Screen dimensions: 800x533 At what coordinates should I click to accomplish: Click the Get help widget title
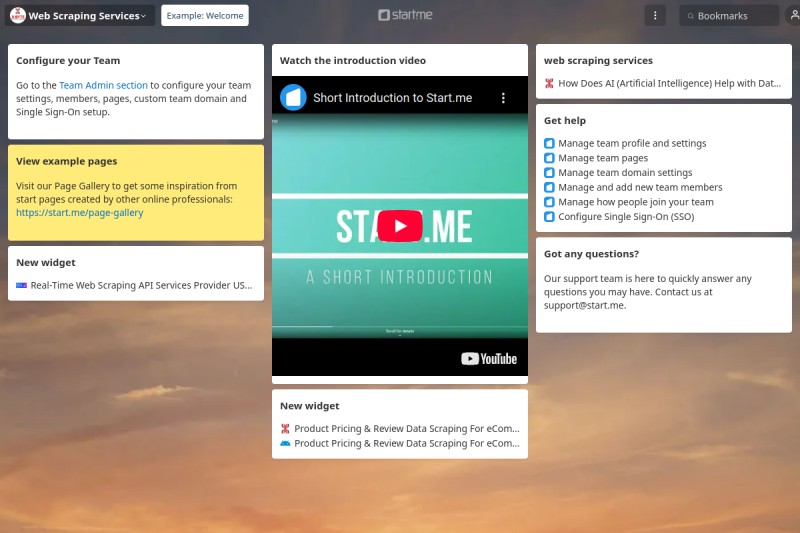565,120
